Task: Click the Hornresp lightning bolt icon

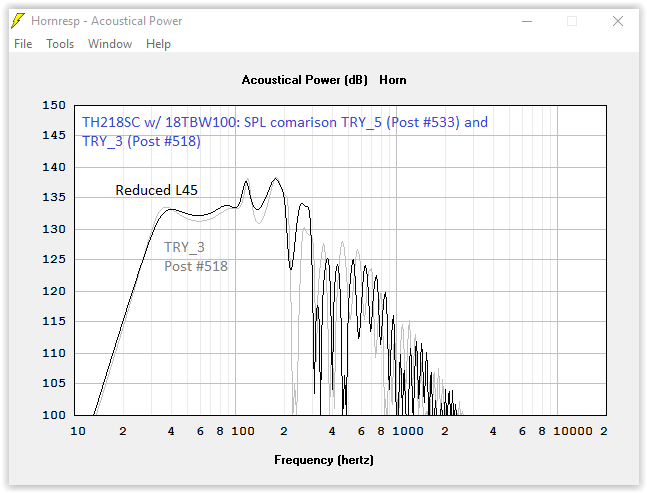Action: point(18,21)
